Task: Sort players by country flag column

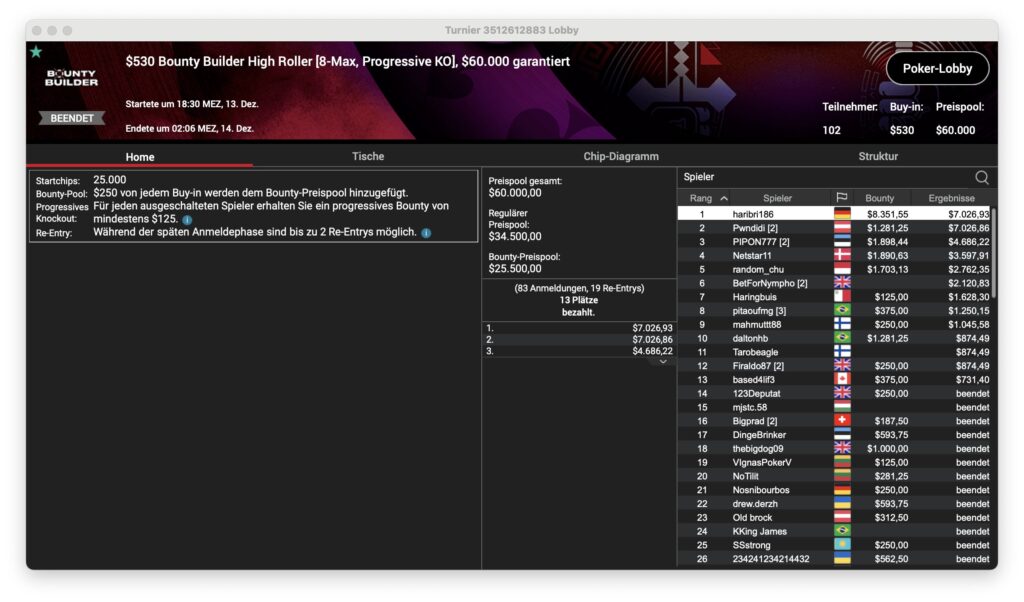Action: pos(841,198)
